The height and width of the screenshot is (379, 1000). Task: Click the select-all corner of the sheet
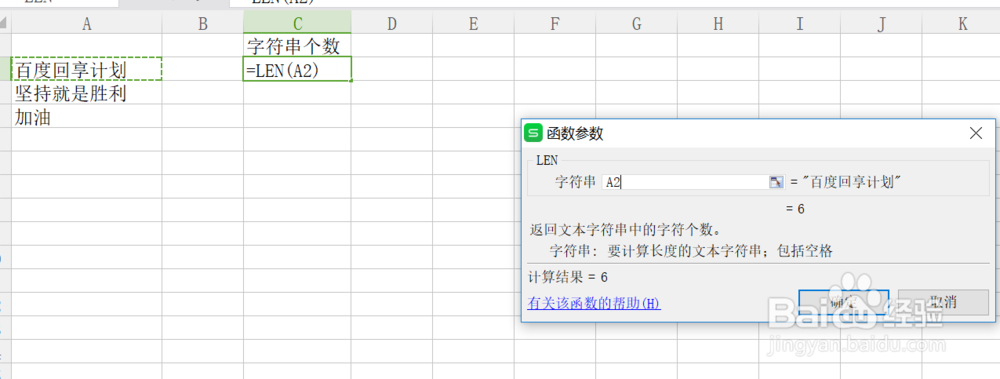tap(5, 24)
